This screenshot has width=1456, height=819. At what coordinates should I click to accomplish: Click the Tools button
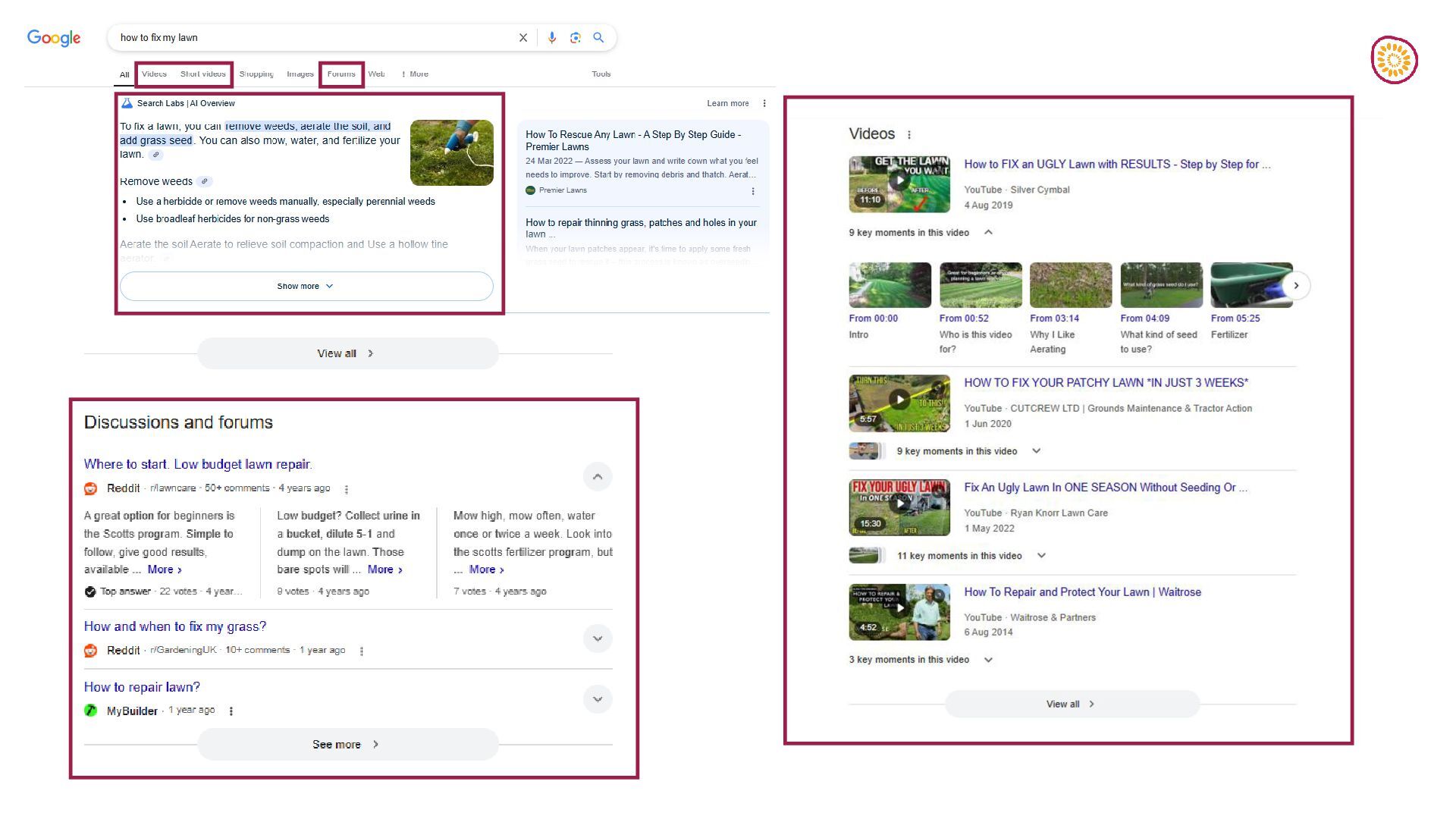[x=601, y=74]
